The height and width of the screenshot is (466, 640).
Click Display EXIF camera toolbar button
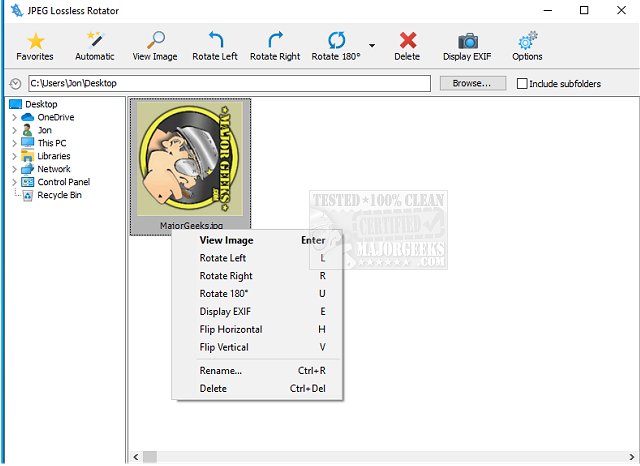click(467, 46)
